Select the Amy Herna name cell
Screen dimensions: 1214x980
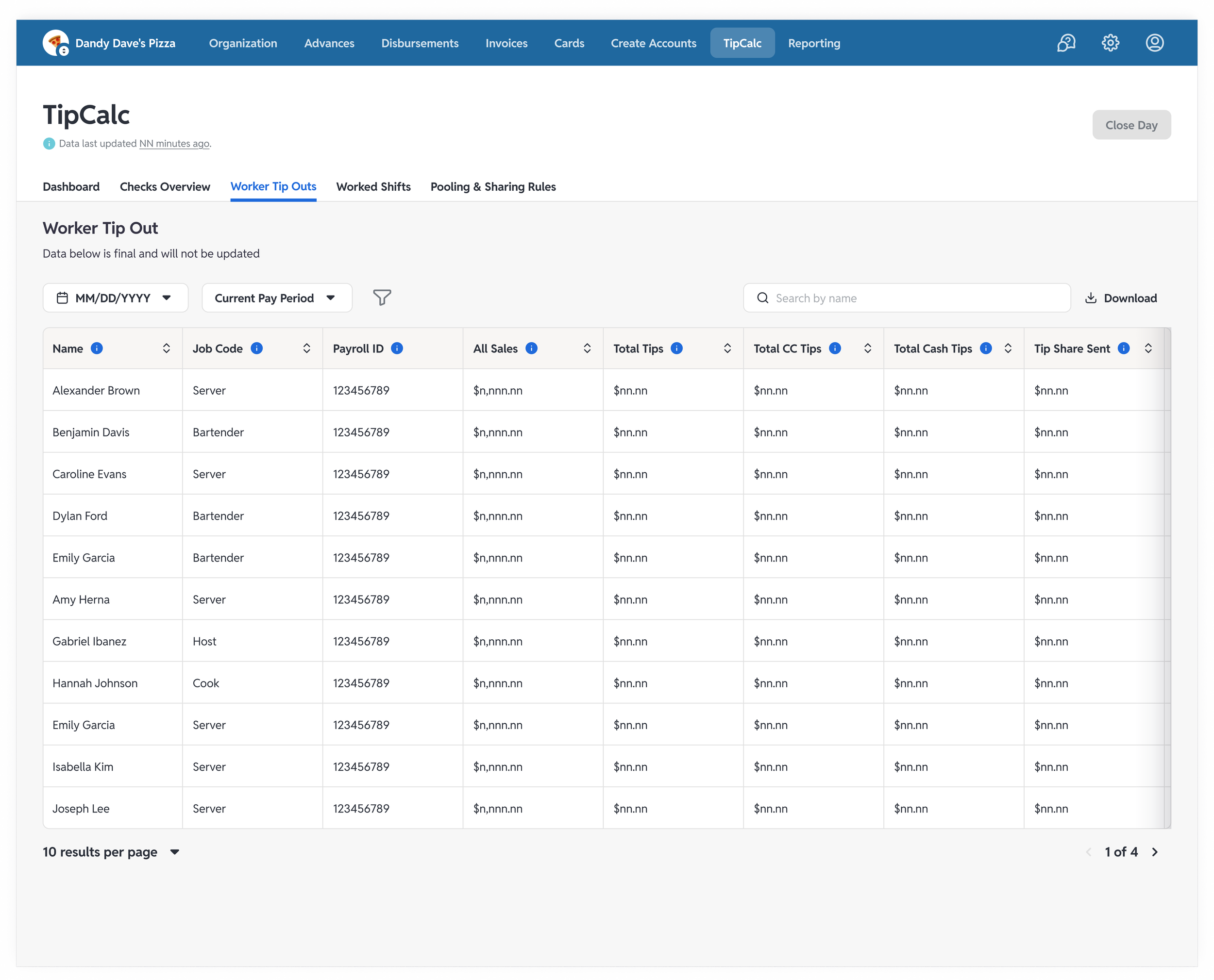(x=113, y=599)
